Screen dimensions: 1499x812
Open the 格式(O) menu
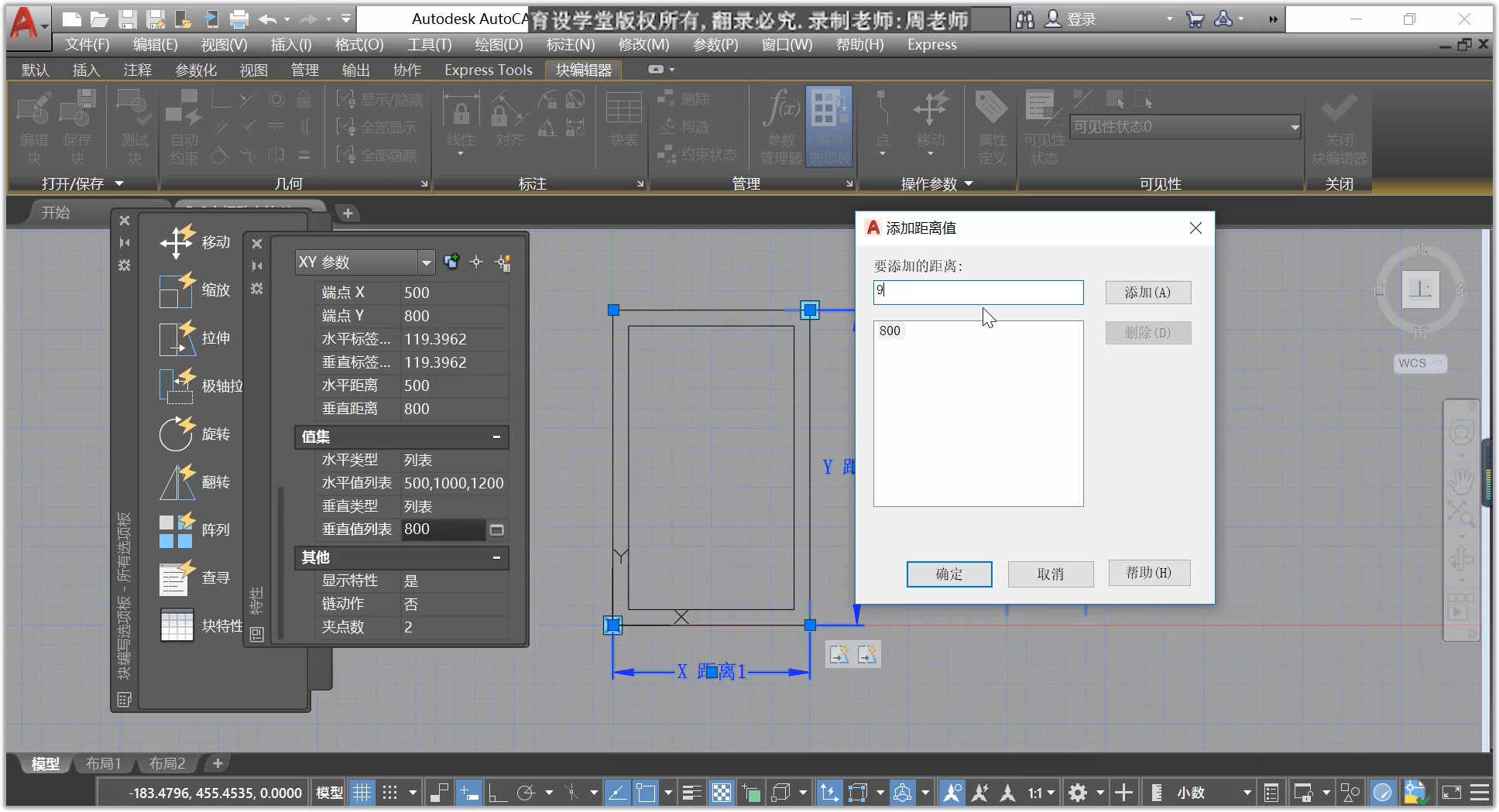(x=358, y=45)
